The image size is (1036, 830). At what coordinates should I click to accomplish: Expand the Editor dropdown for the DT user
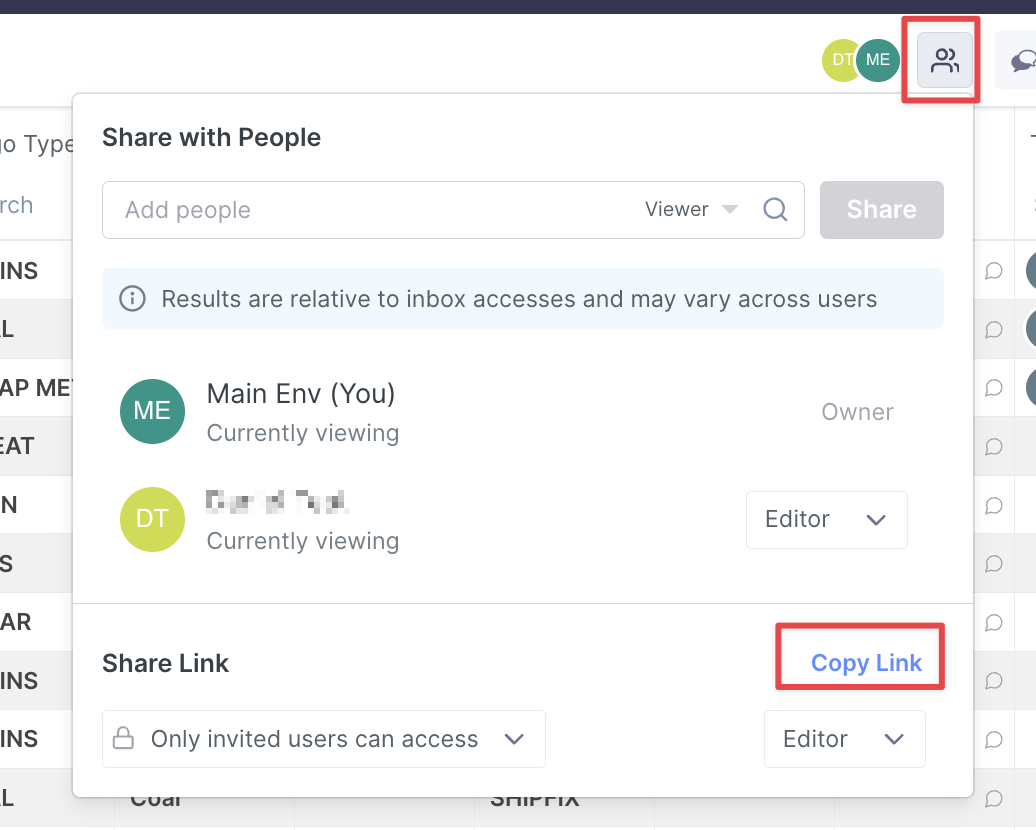pyautogui.click(x=826, y=520)
